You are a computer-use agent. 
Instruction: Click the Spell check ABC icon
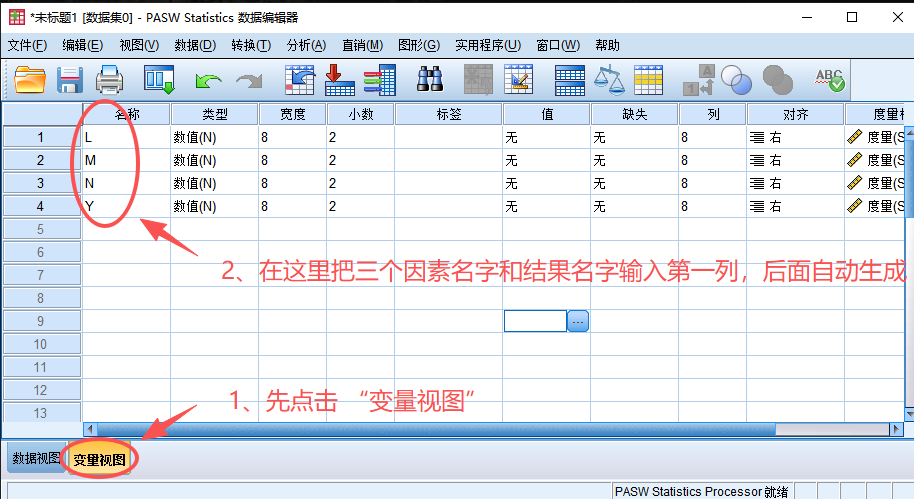pyautogui.click(x=829, y=79)
